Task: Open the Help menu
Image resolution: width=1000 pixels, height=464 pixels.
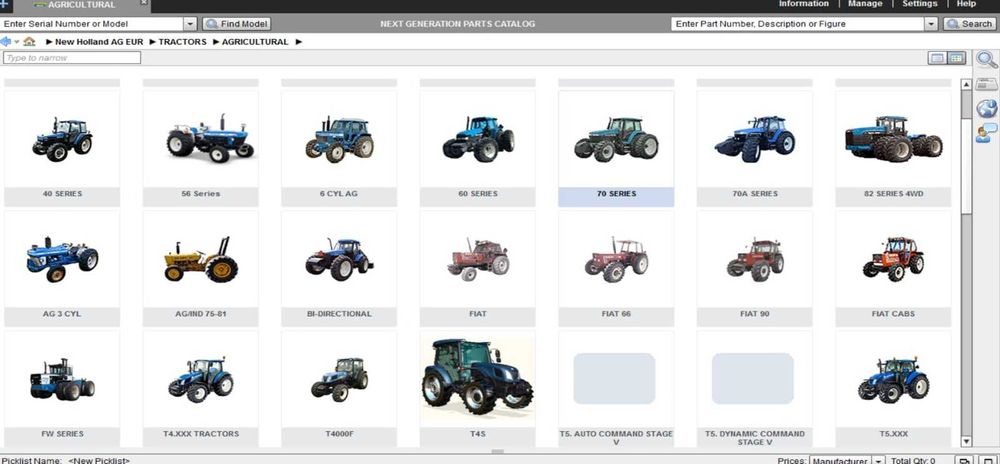Action: pos(966,4)
